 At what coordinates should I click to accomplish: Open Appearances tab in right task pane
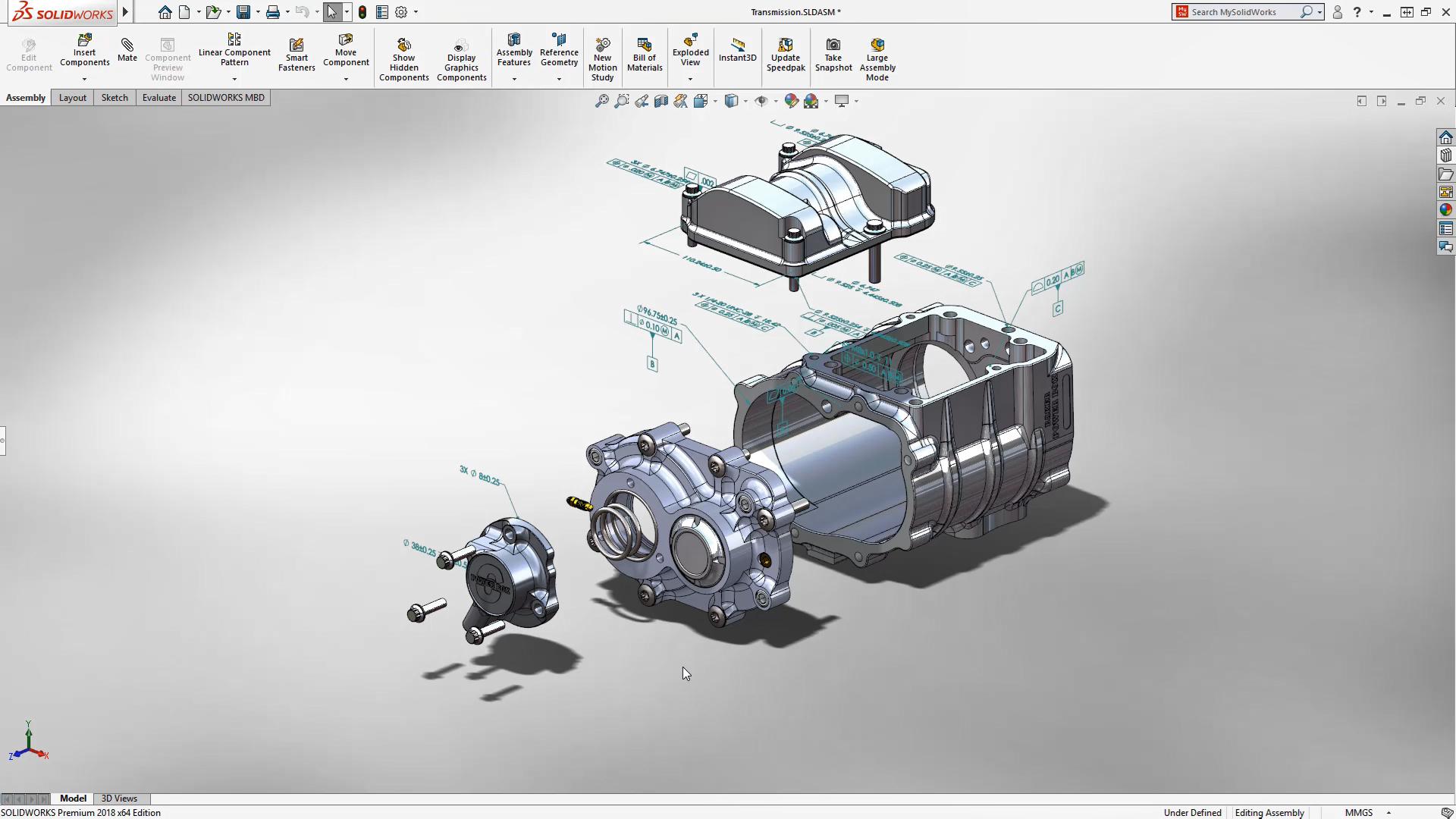[x=1445, y=210]
